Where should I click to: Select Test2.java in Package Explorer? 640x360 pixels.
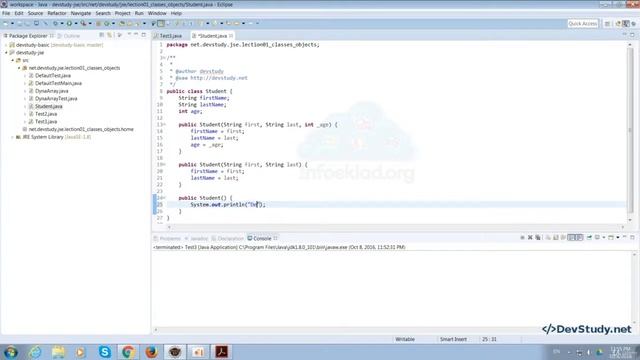(x=46, y=114)
